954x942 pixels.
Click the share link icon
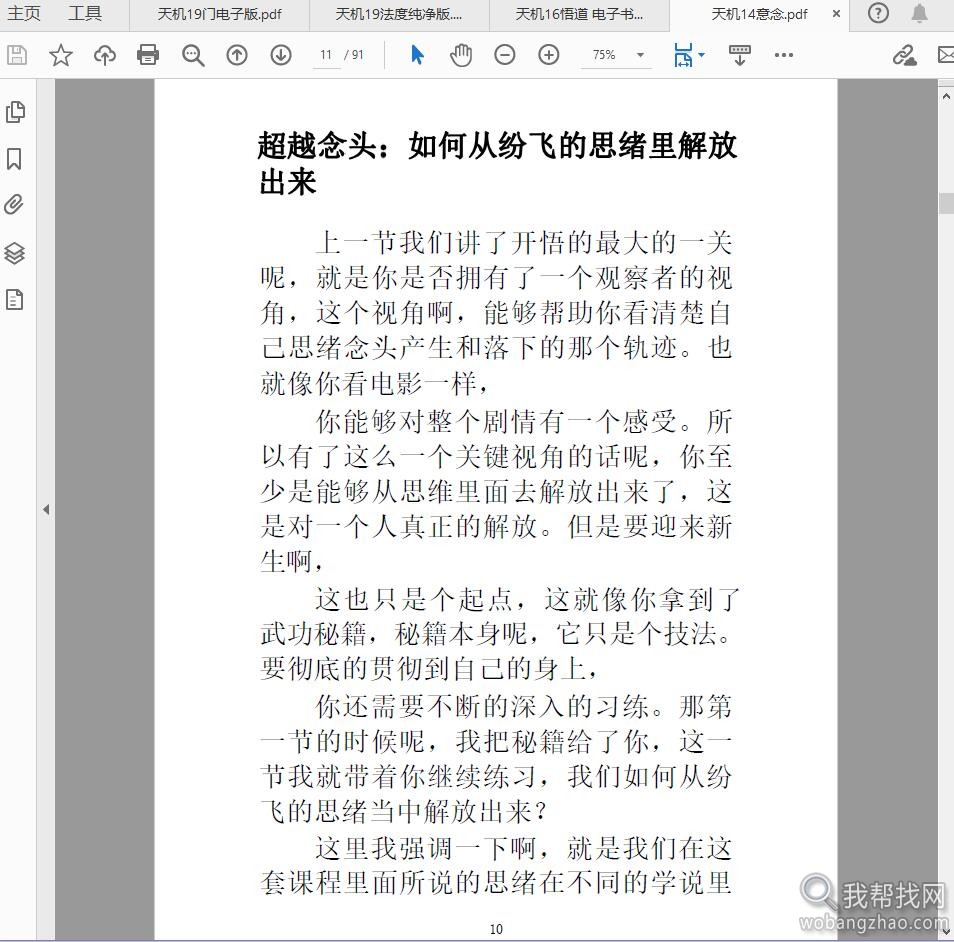point(904,55)
